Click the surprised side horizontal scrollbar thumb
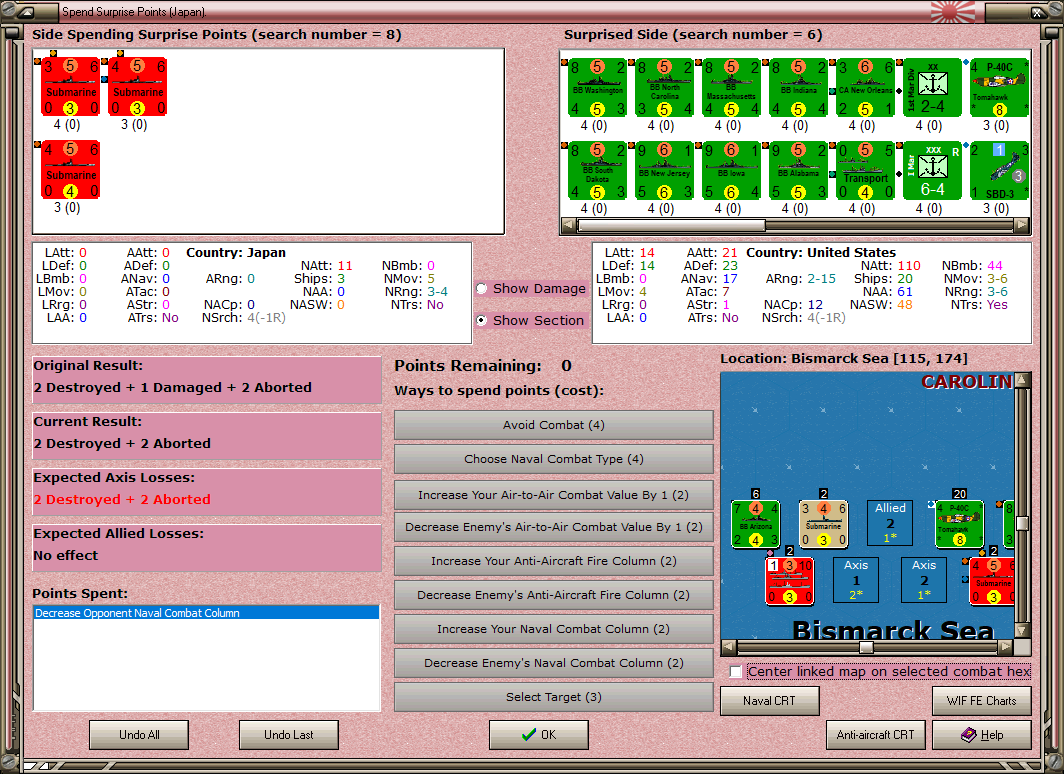This screenshot has width=1064, height=774. [671, 225]
